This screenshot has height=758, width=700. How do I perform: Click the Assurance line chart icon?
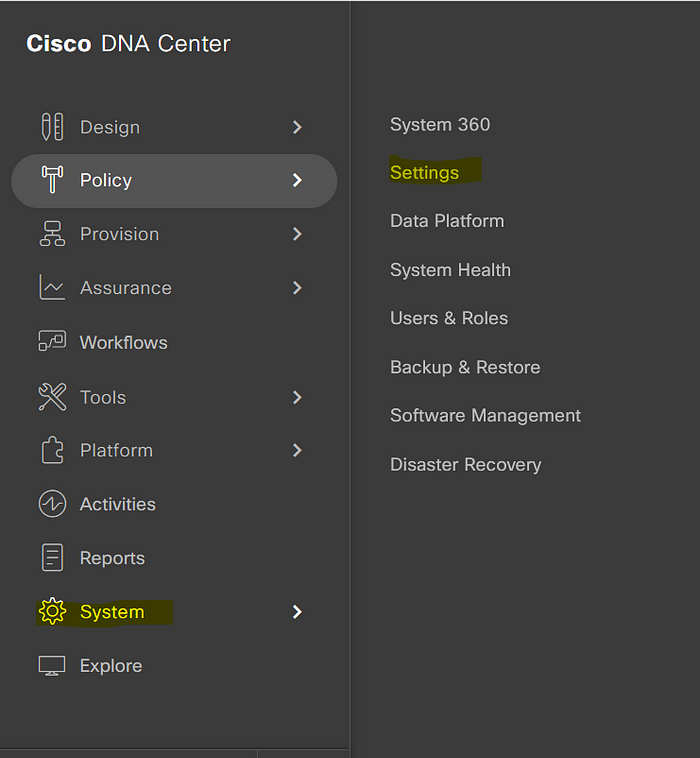pos(52,288)
